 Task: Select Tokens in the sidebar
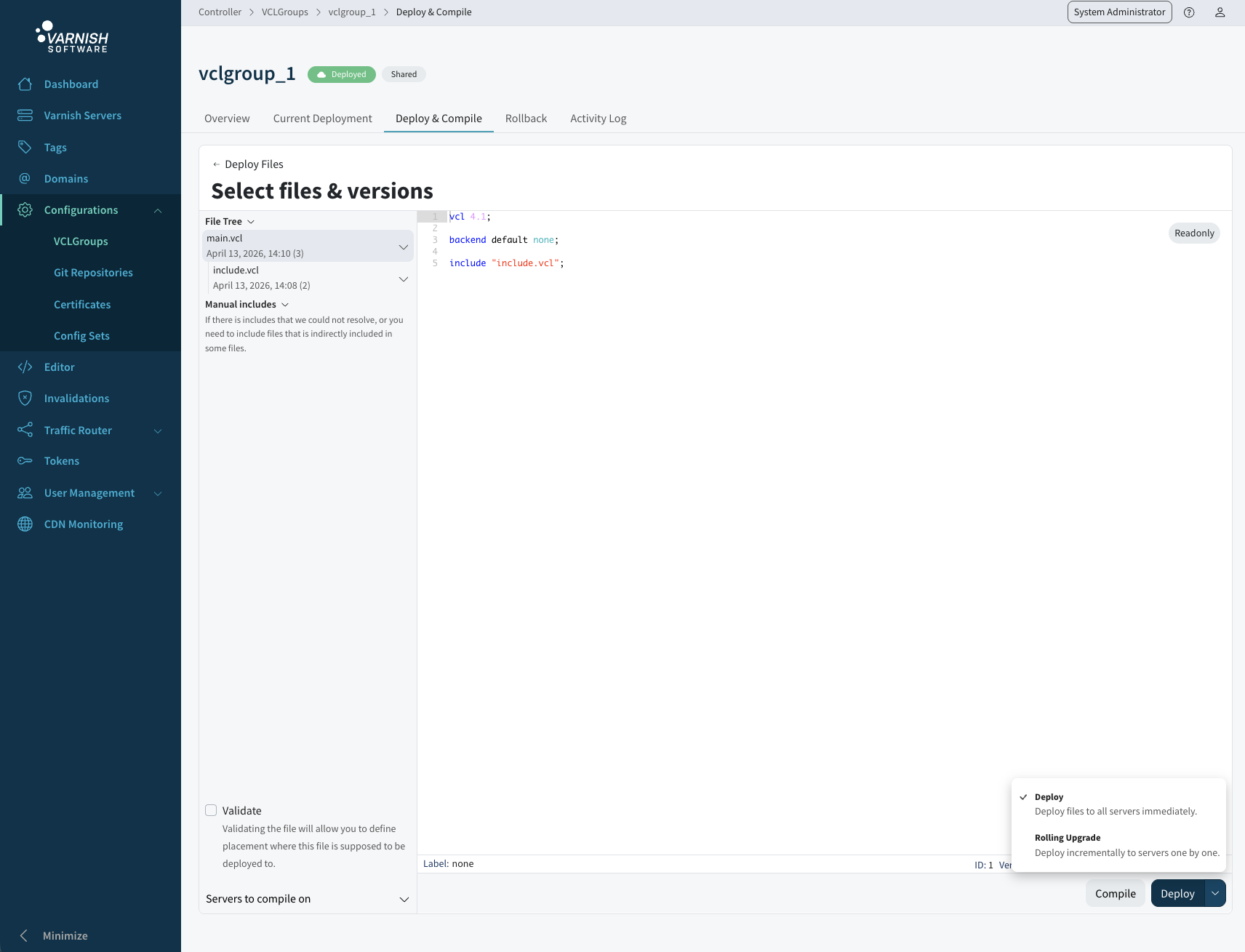pyautogui.click(x=61, y=460)
